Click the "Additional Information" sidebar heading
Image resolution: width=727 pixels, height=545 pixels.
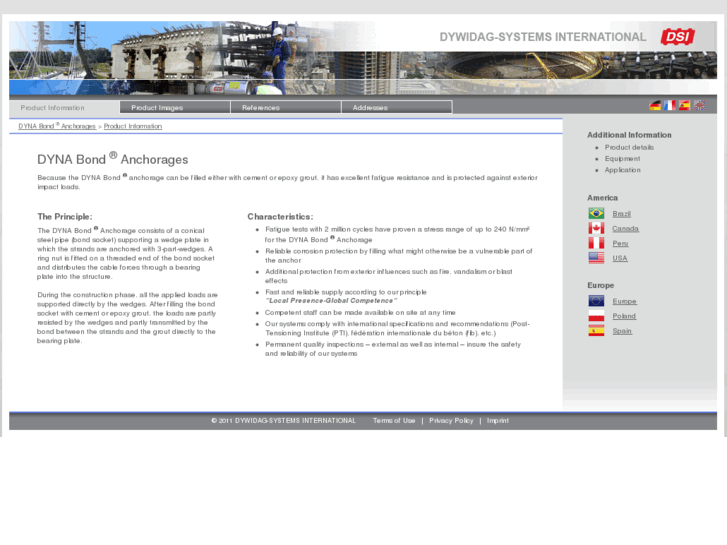click(x=629, y=135)
